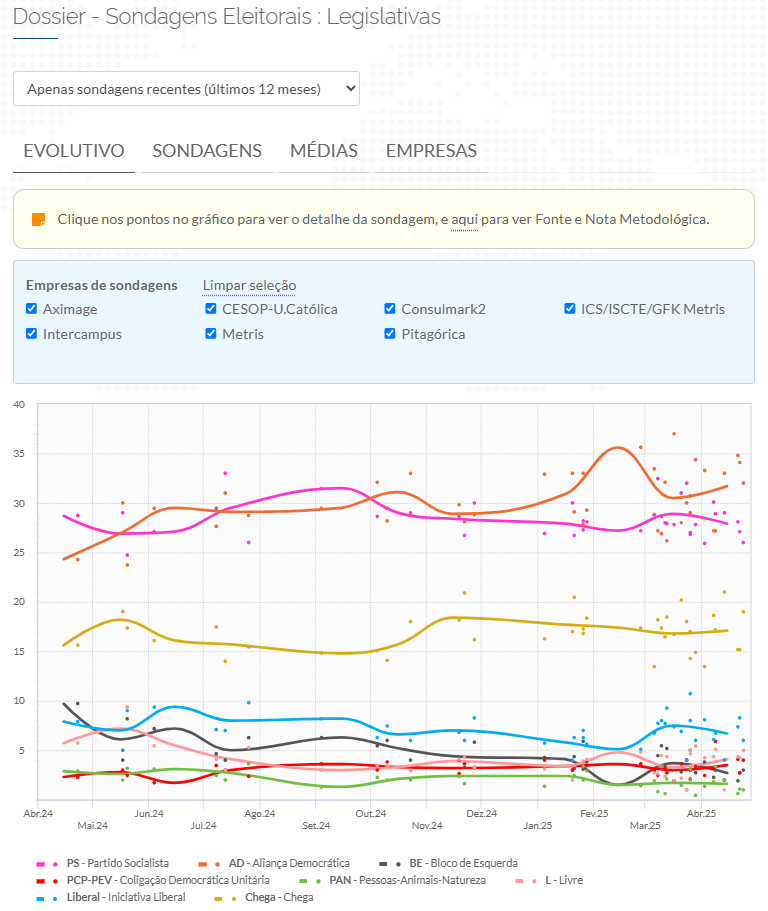Open the recent polls period dropdown

click(x=186, y=89)
